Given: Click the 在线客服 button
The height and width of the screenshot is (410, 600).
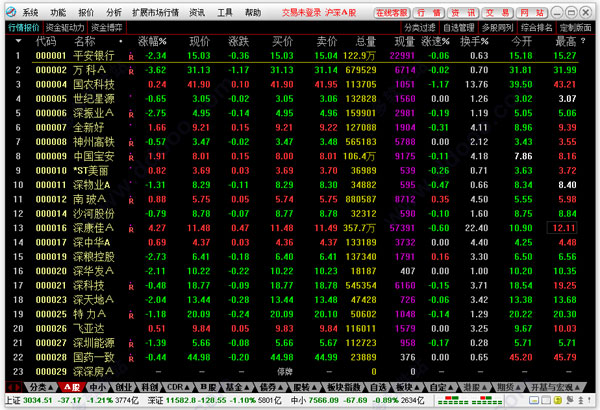Looking at the screenshot, I should (391, 13).
